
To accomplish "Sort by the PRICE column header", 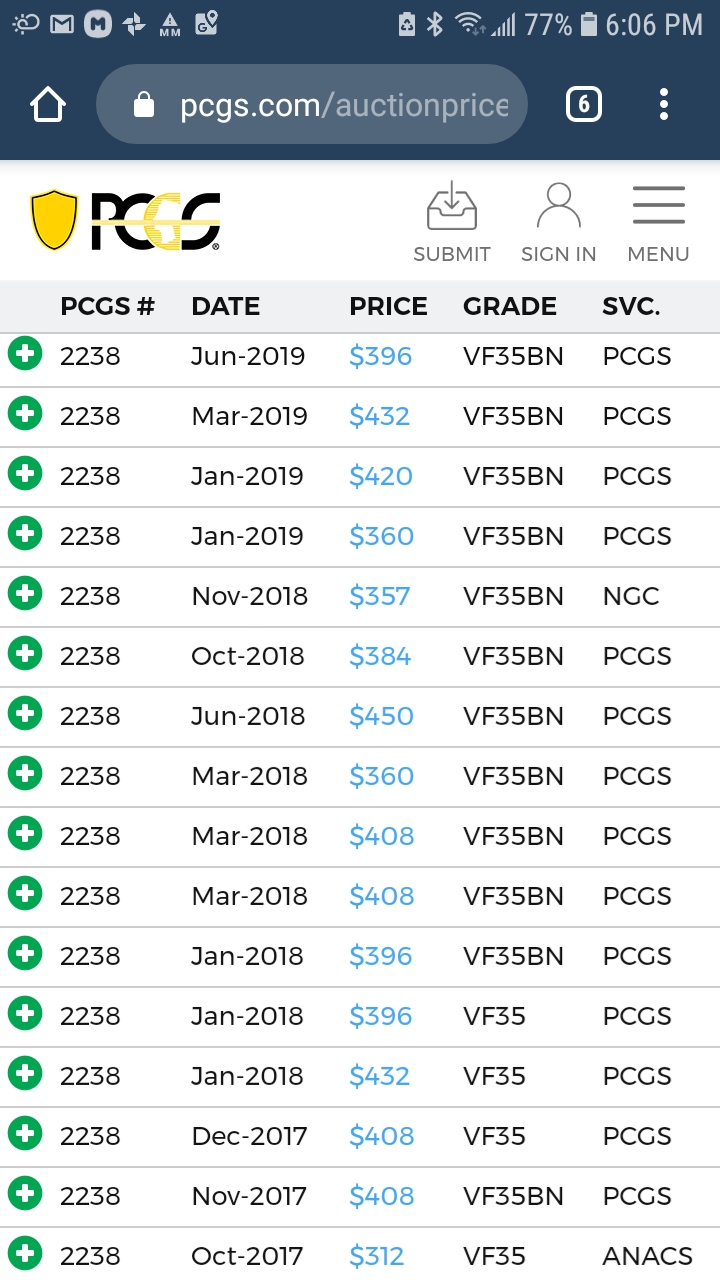I will tap(388, 306).
